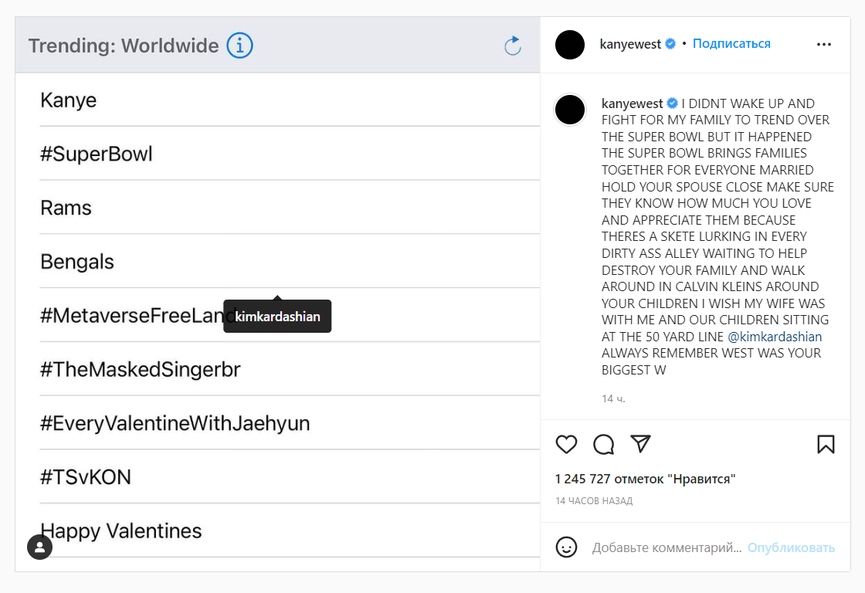Image resolution: width=865 pixels, height=593 pixels.
Task: Save post with bookmark icon
Action: (825, 444)
